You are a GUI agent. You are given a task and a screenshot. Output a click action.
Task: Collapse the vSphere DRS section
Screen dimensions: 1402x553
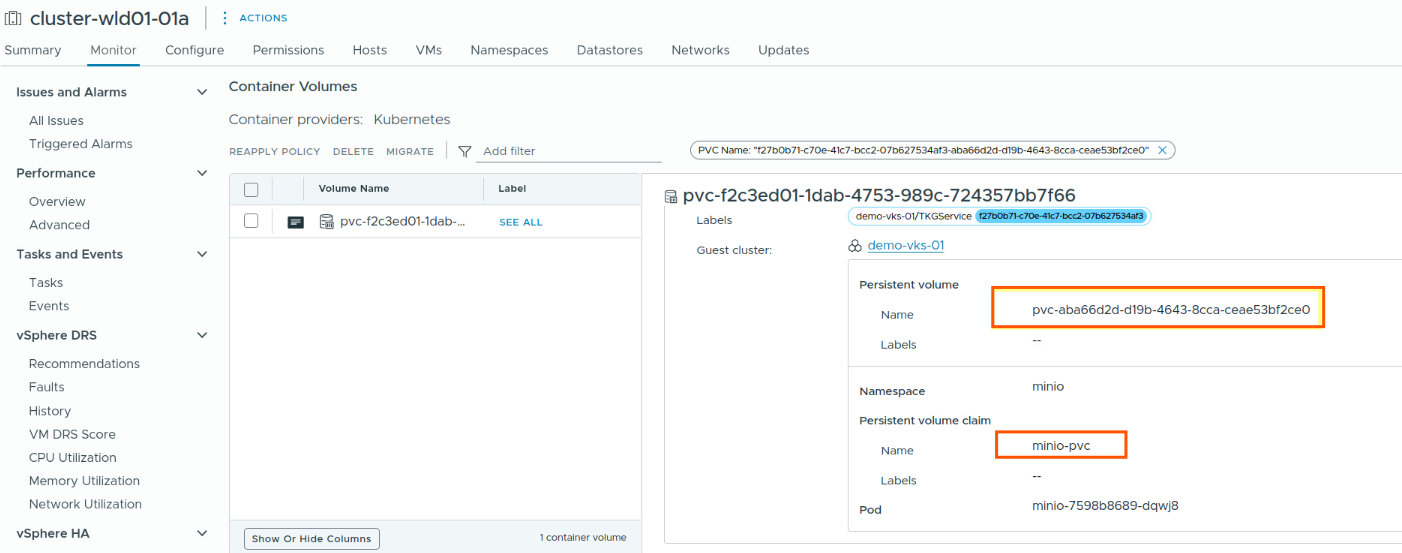point(202,336)
